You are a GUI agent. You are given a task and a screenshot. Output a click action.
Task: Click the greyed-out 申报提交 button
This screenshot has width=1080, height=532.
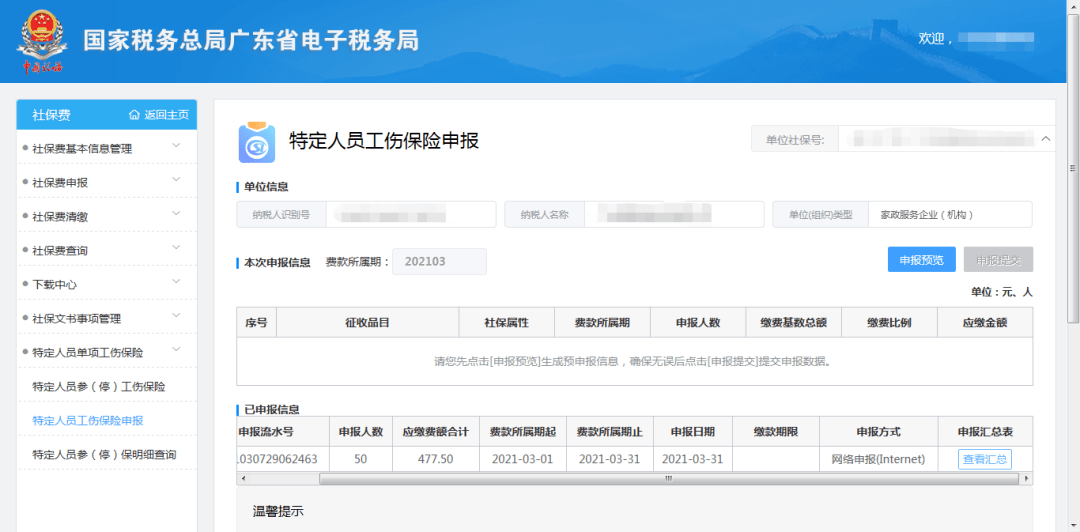(x=998, y=260)
